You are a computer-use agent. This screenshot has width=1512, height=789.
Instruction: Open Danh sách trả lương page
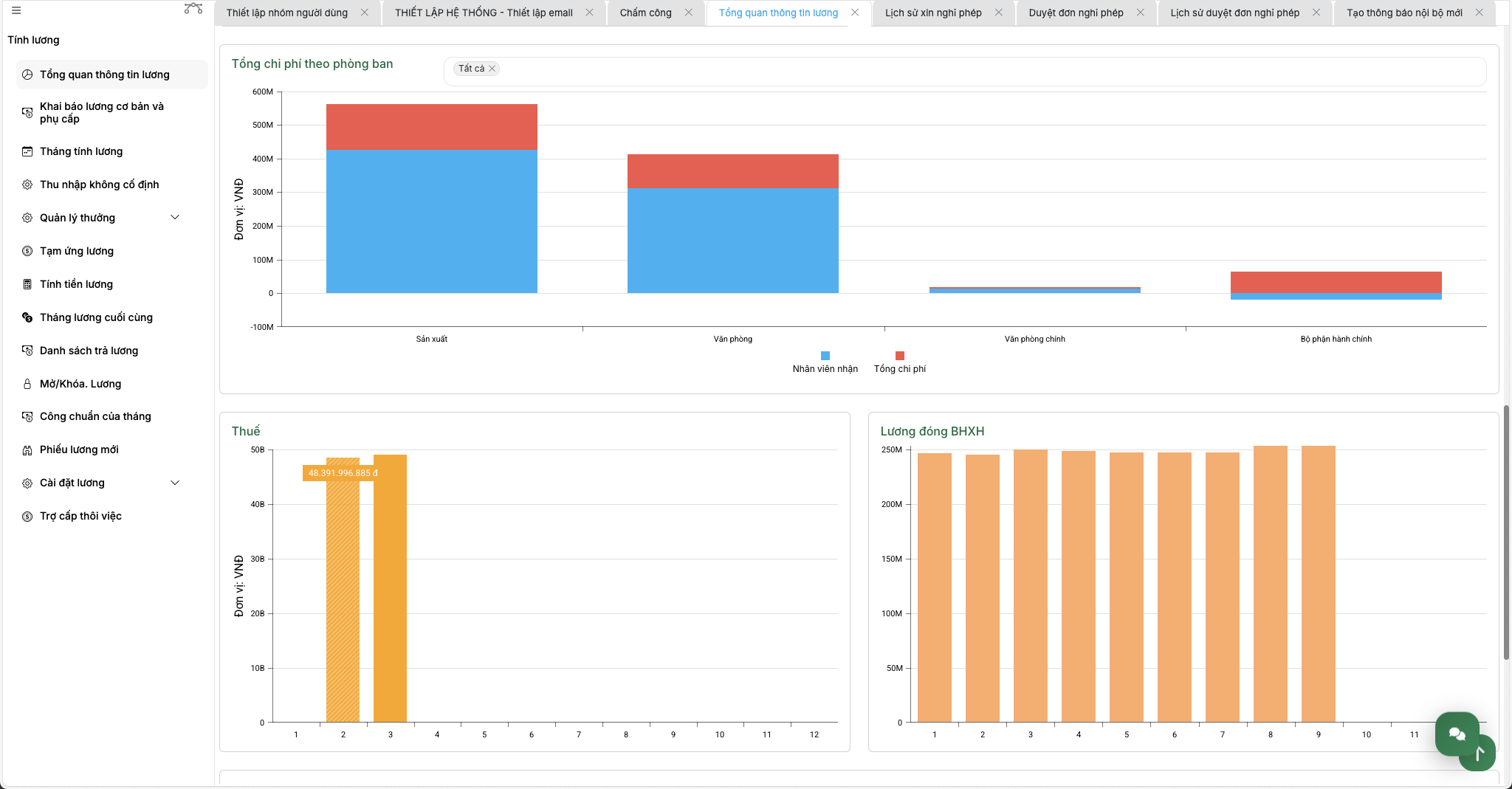click(89, 351)
